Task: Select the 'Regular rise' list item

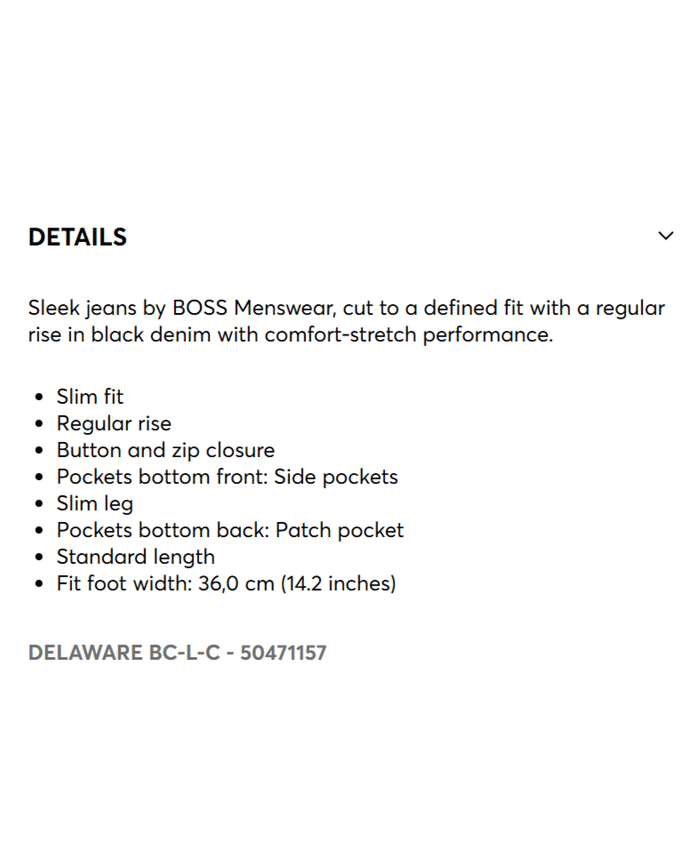Action: [x=114, y=424]
